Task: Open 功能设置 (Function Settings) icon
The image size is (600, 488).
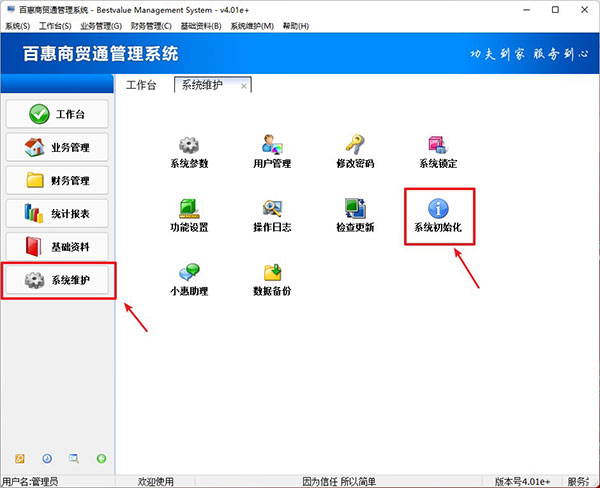Action: click(x=189, y=209)
